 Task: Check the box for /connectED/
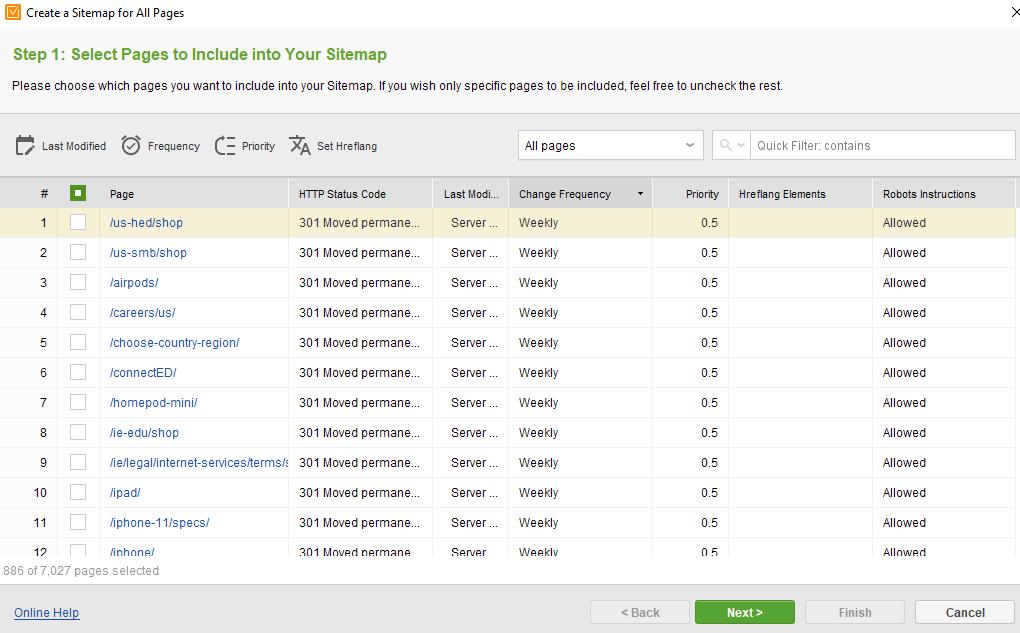78,372
